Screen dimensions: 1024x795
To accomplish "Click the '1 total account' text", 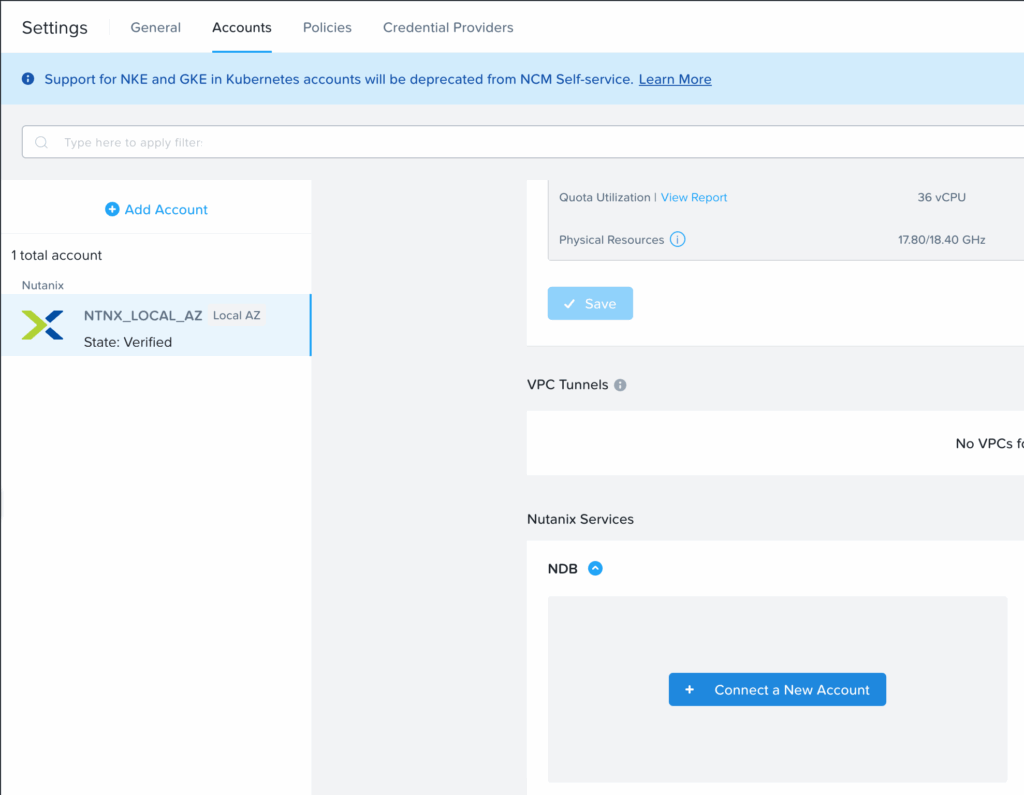I will [57, 255].
